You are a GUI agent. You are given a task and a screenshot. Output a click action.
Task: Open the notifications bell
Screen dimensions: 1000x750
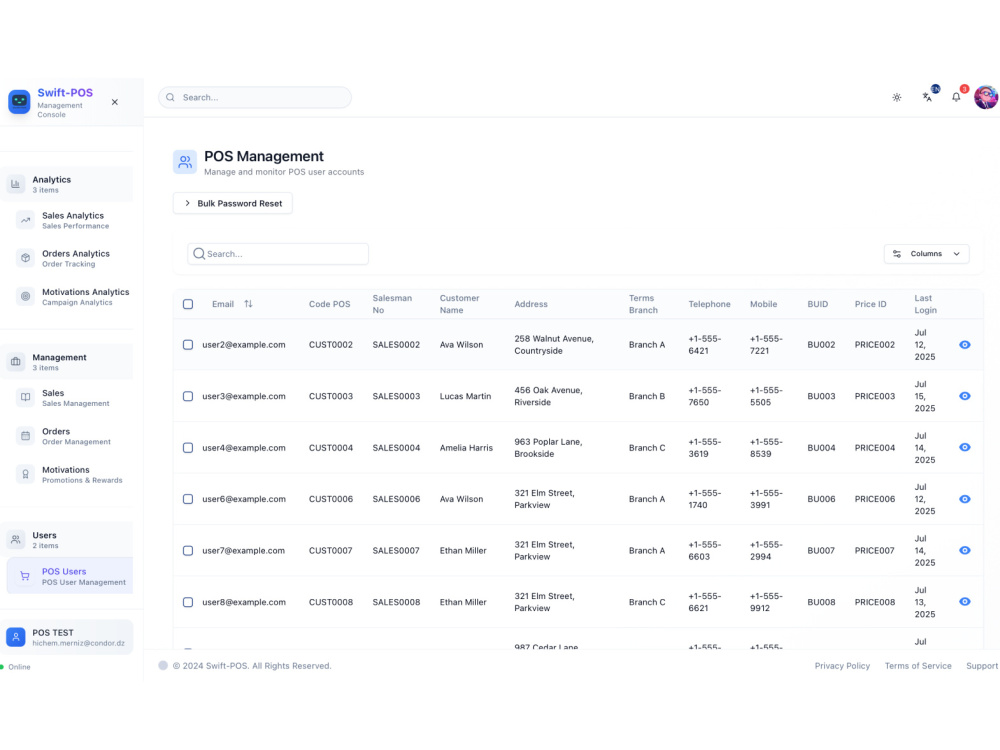[956, 98]
